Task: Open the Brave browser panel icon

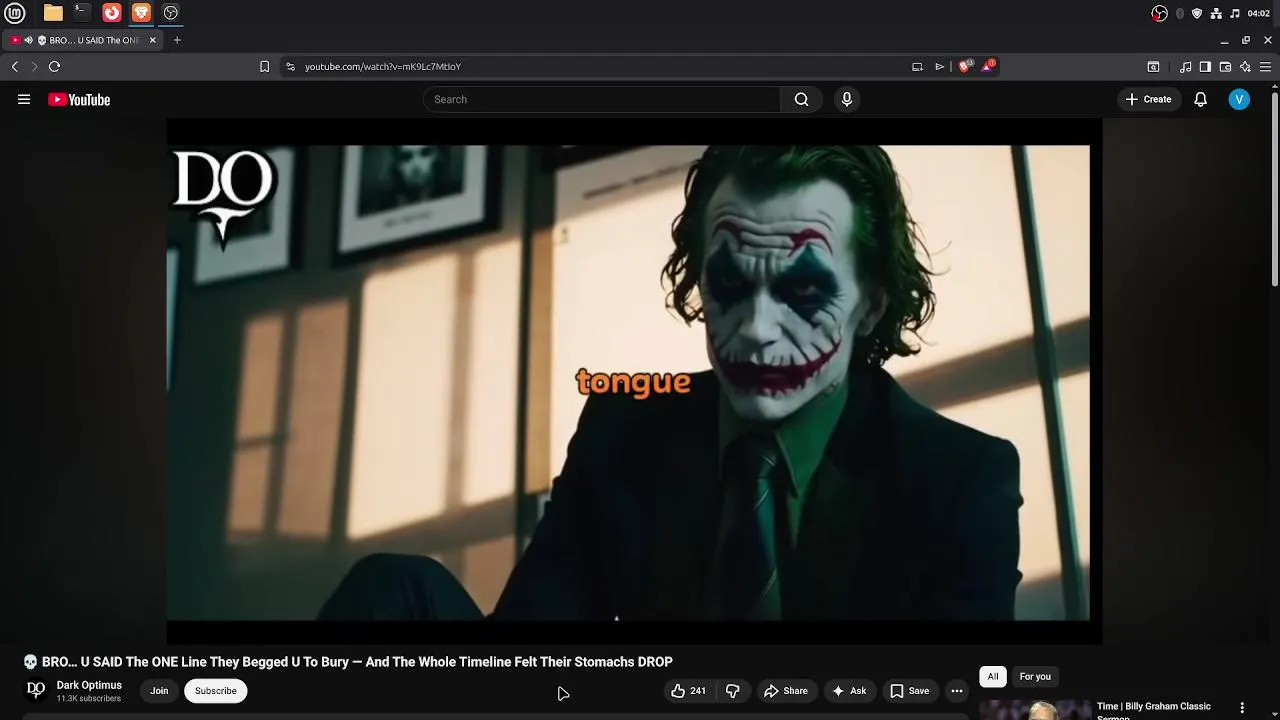Action: pyautogui.click(x=141, y=13)
